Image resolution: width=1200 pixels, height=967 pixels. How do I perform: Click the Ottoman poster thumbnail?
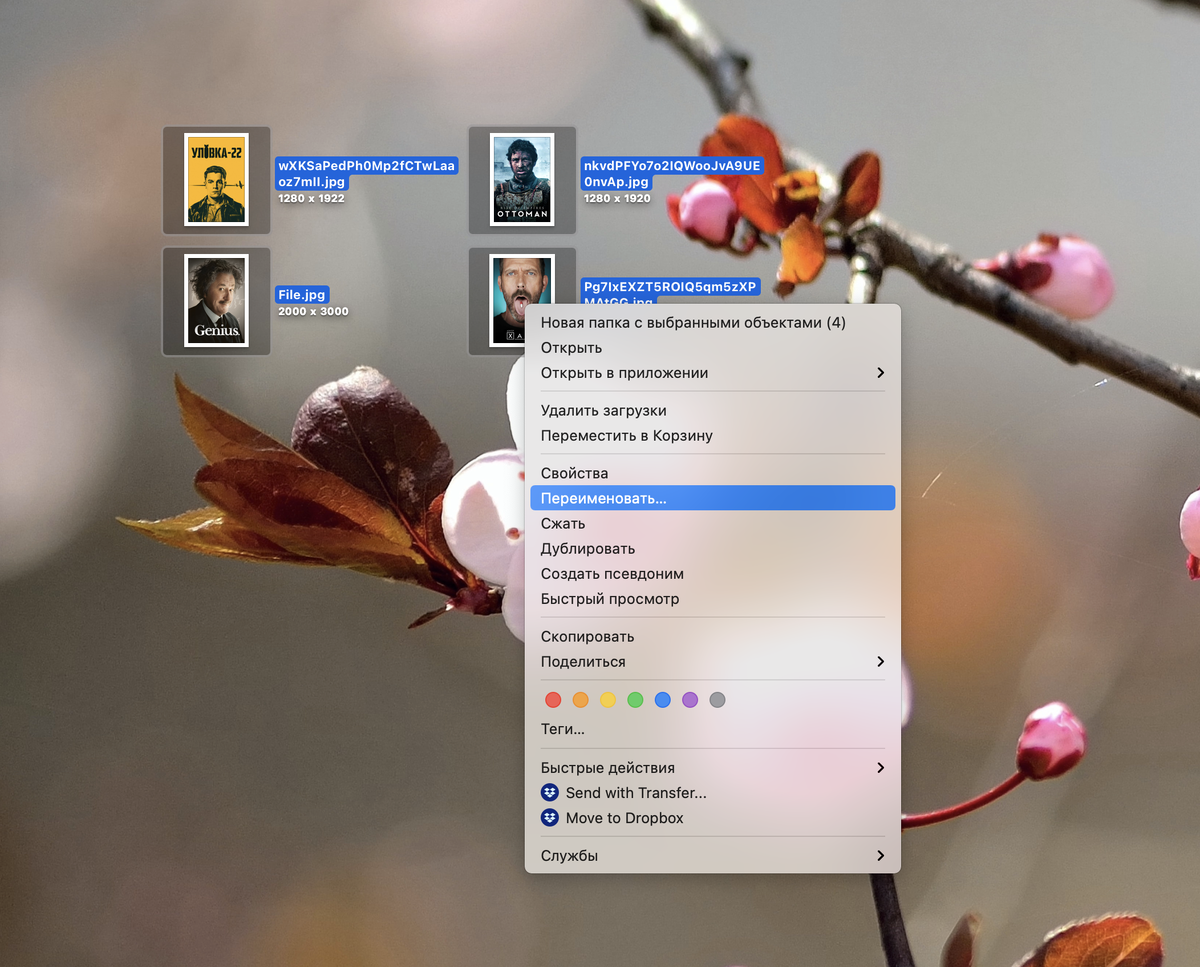pos(522,179)
